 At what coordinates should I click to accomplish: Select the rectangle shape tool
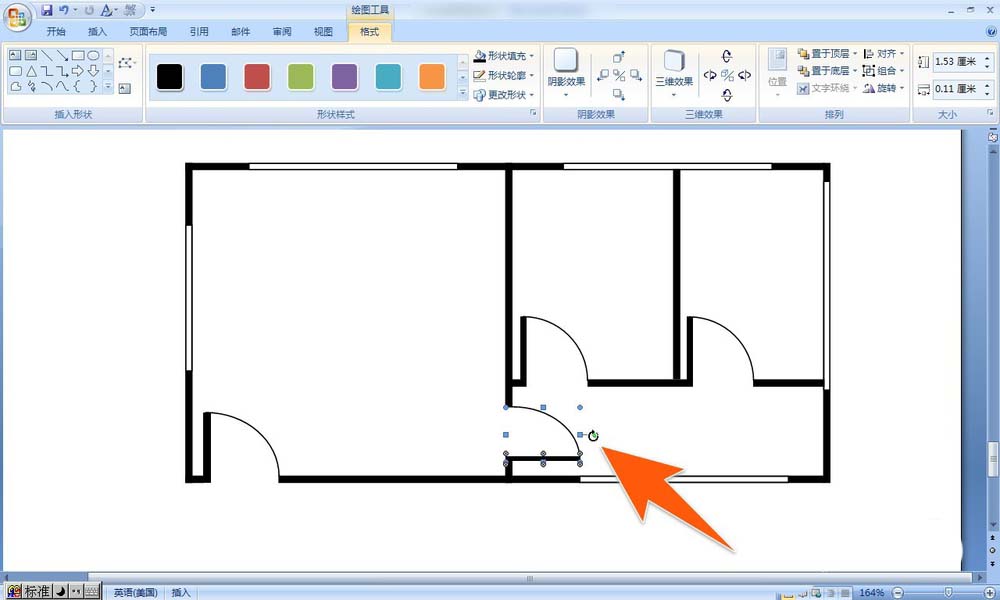[x=78, y=55]
